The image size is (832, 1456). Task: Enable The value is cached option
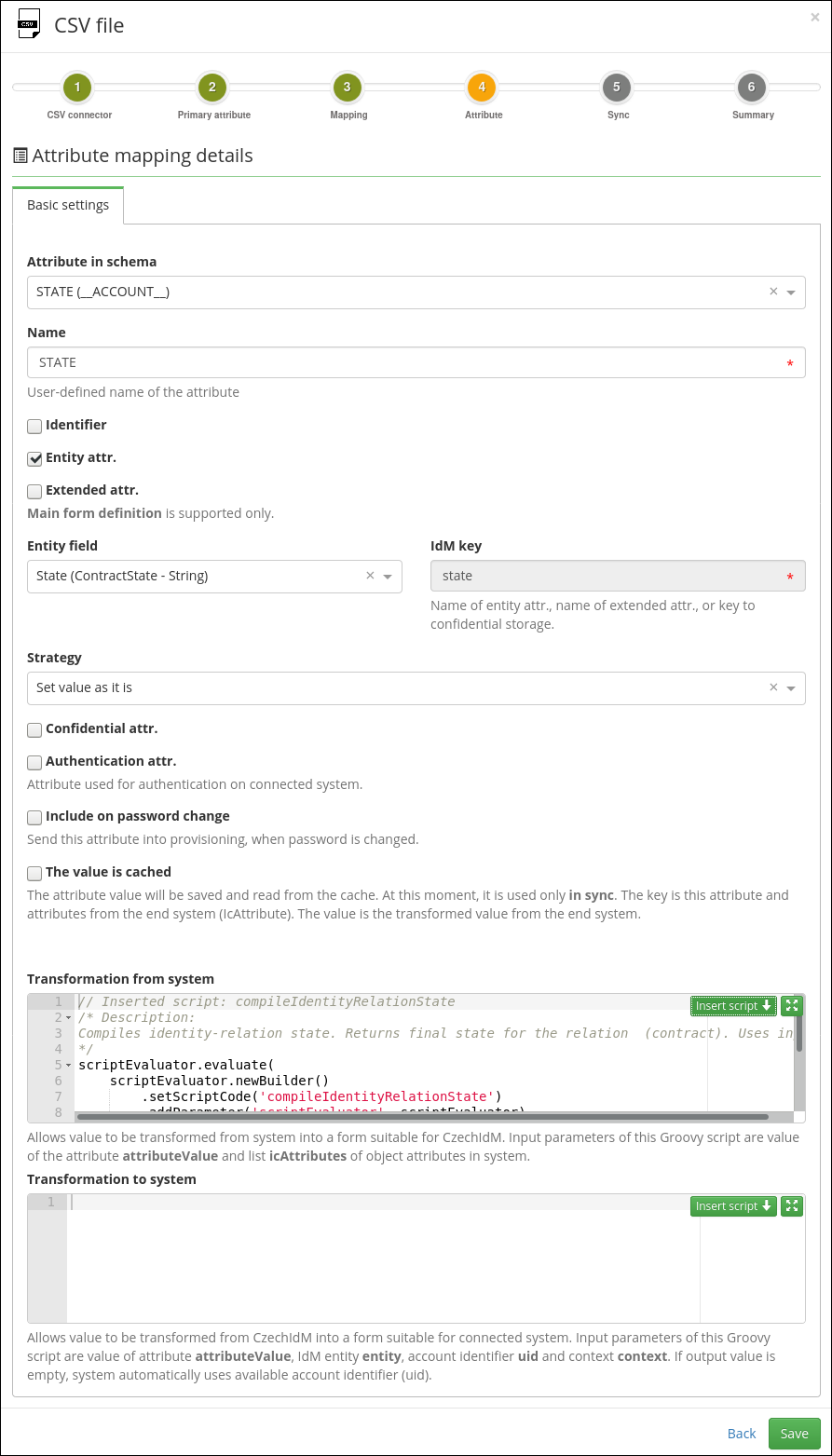click(x=34, y=873)
